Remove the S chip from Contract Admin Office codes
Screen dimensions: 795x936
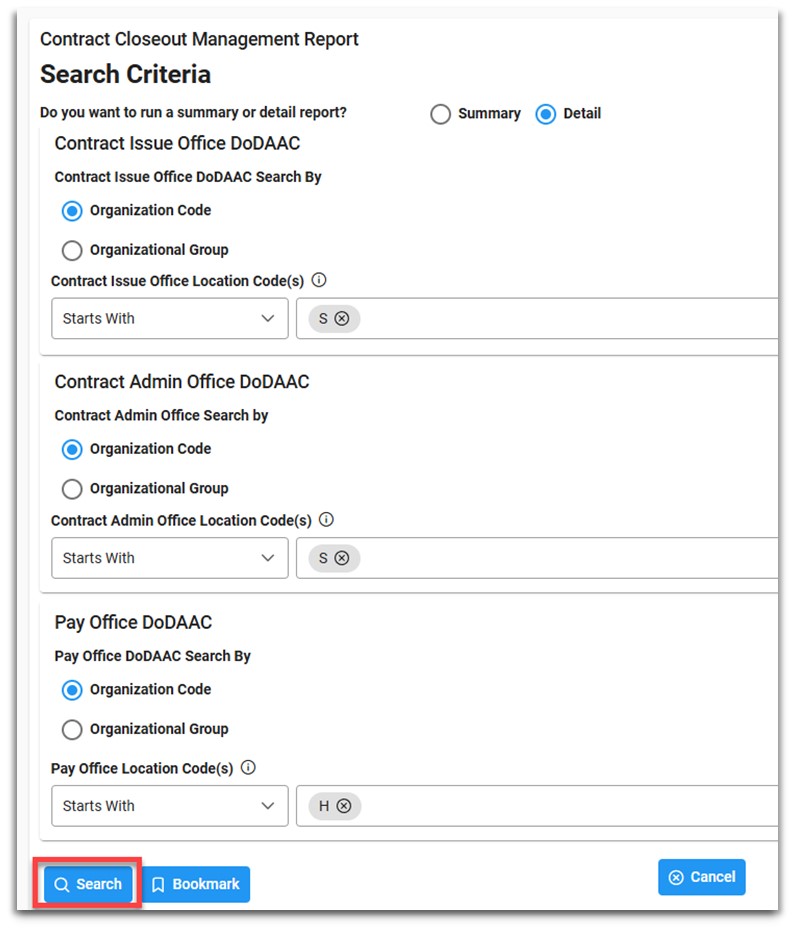[x=342, y=558]
